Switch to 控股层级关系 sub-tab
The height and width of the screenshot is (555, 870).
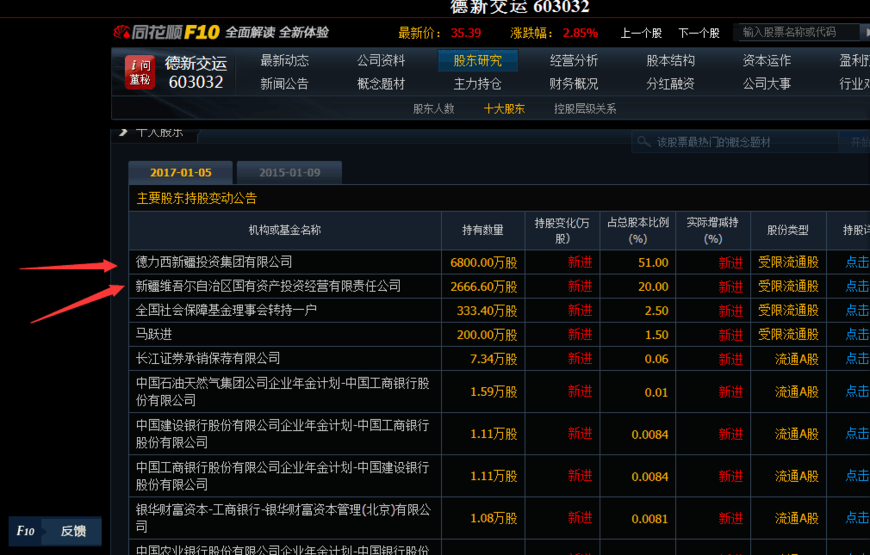[x=585, y=109]
